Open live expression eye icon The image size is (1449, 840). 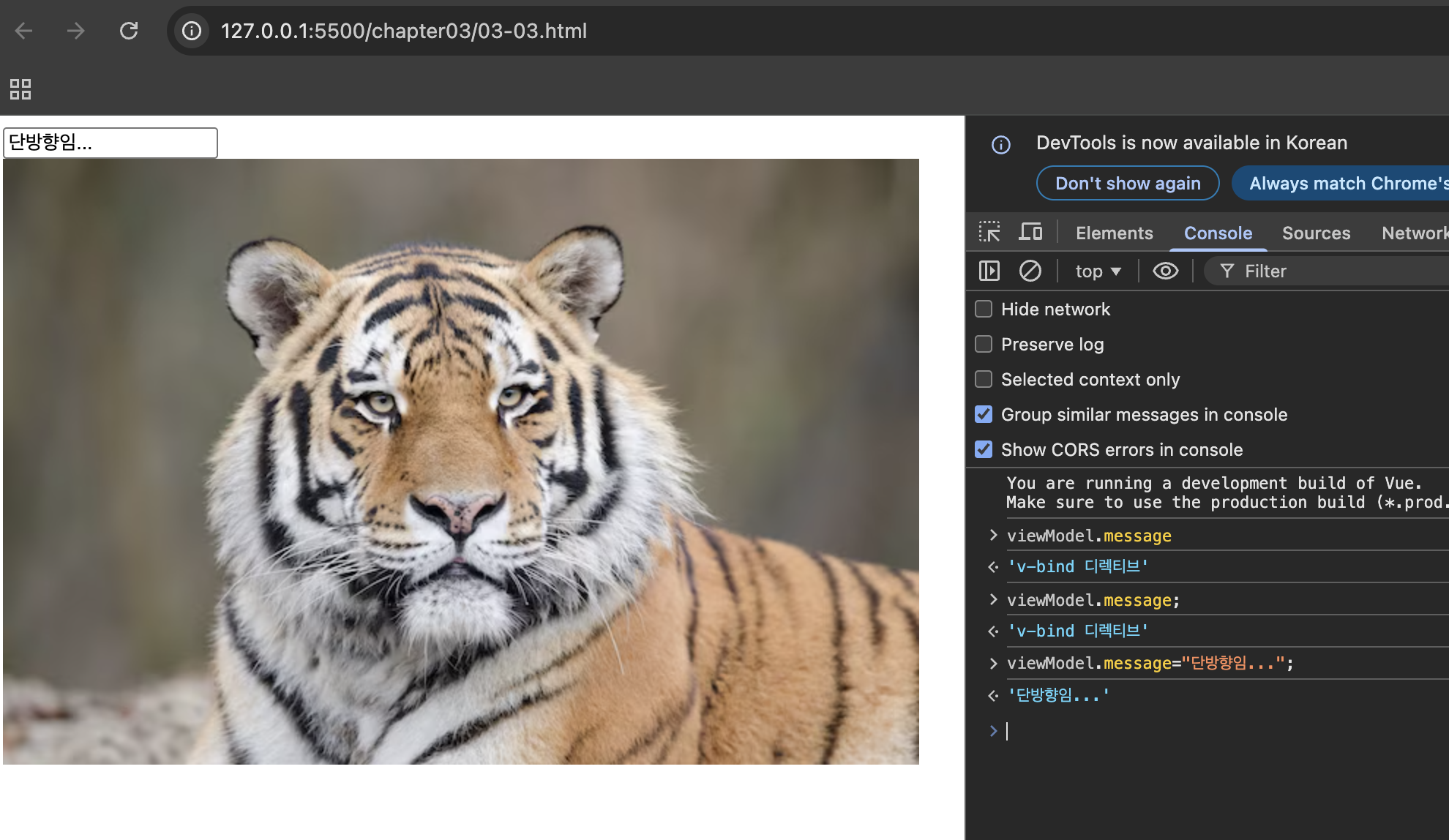click(x=1165, y=271)
